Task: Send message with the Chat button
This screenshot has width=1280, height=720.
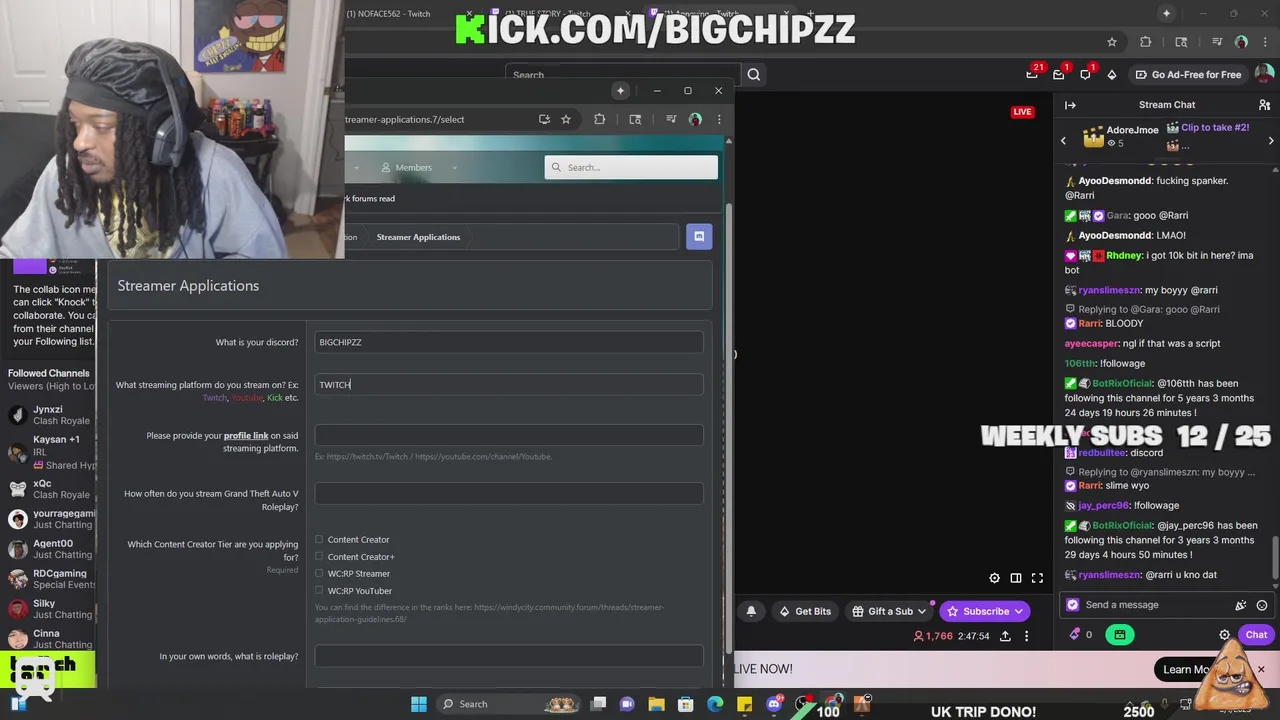Action: tap(1256, 634)
